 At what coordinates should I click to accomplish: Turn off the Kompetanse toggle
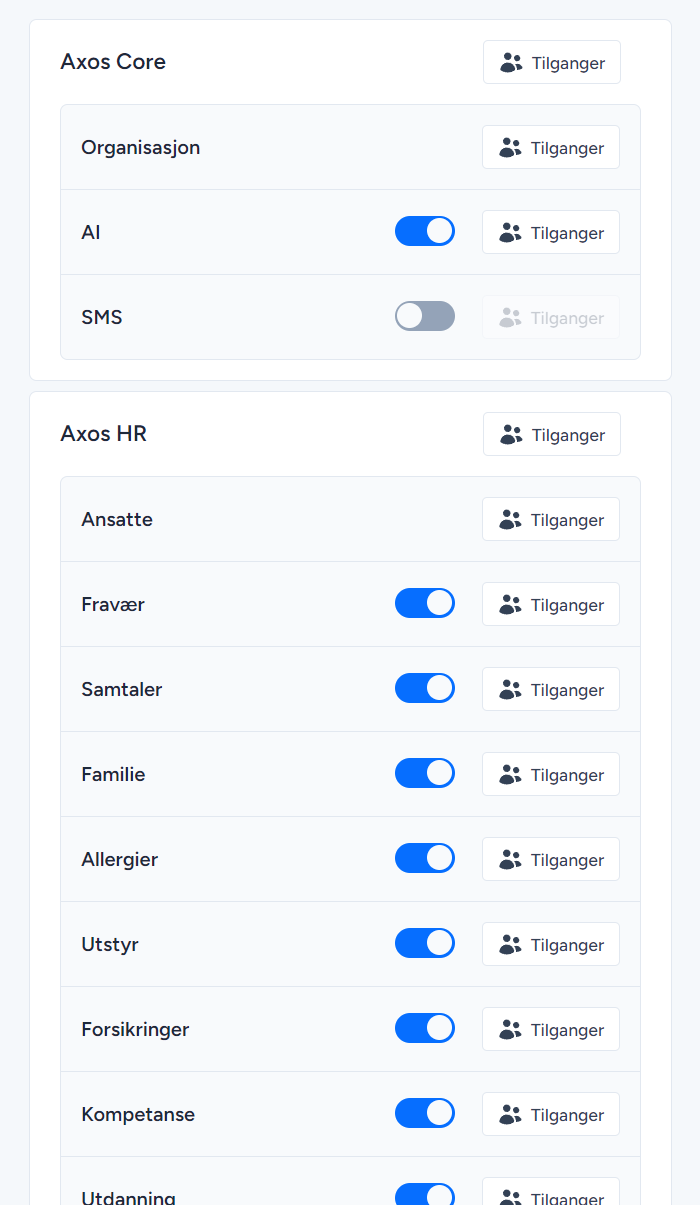425,1113
